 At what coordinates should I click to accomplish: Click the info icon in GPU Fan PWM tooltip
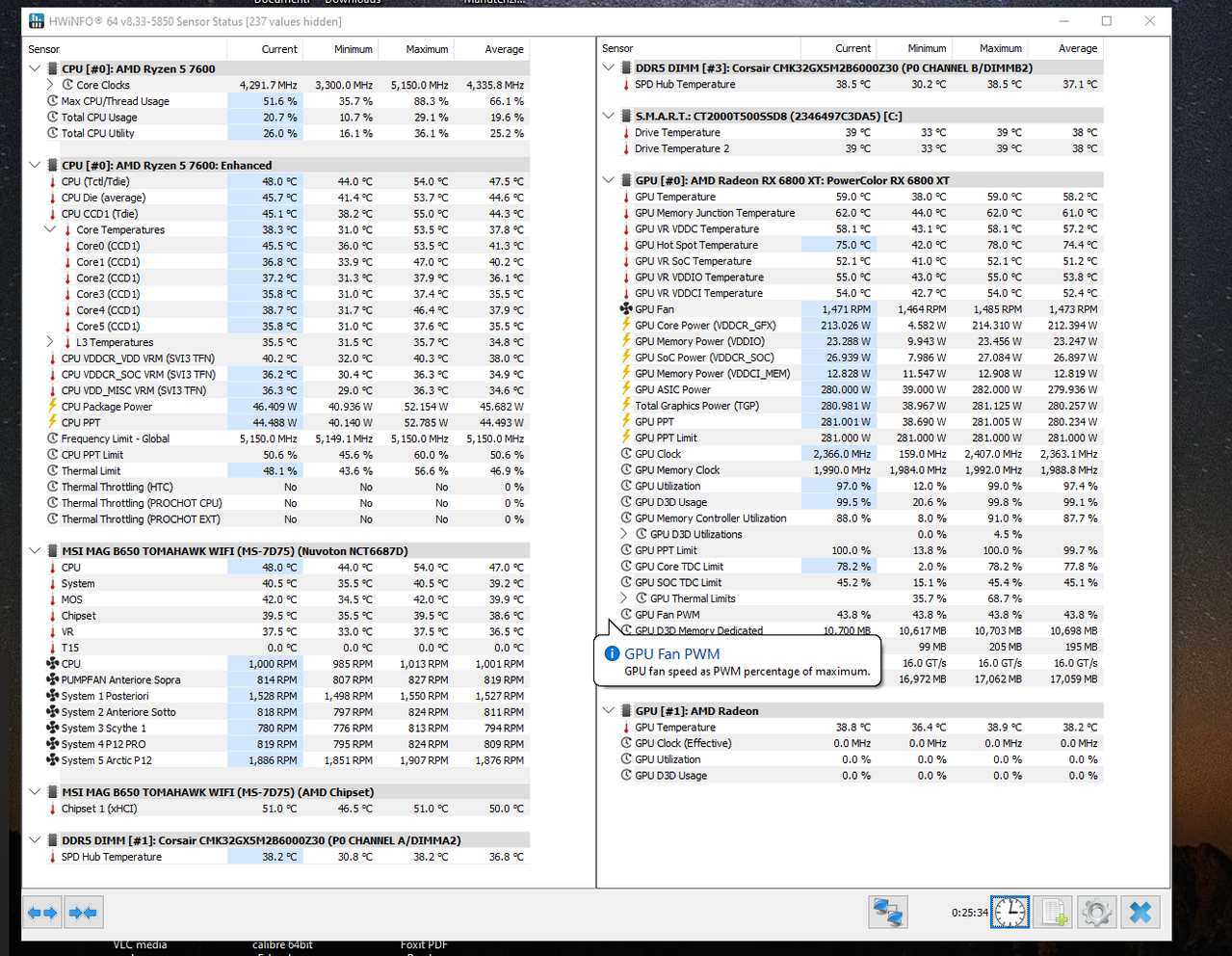[611, 653]
